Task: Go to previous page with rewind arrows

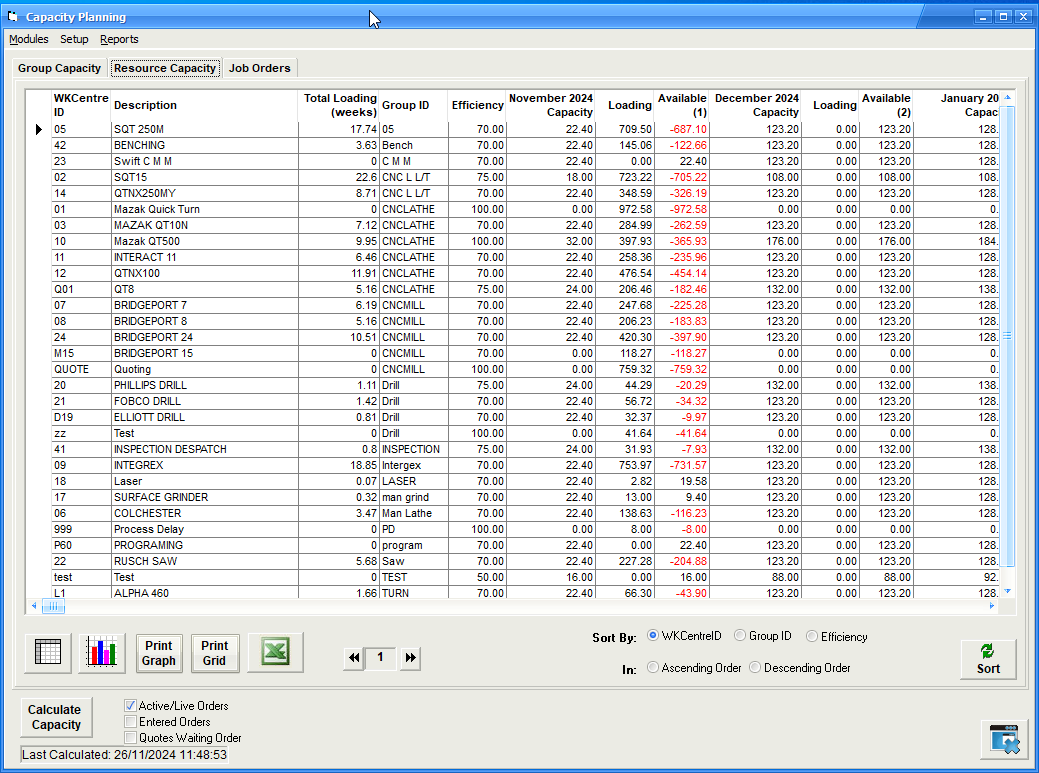Action: click(353, 658)
